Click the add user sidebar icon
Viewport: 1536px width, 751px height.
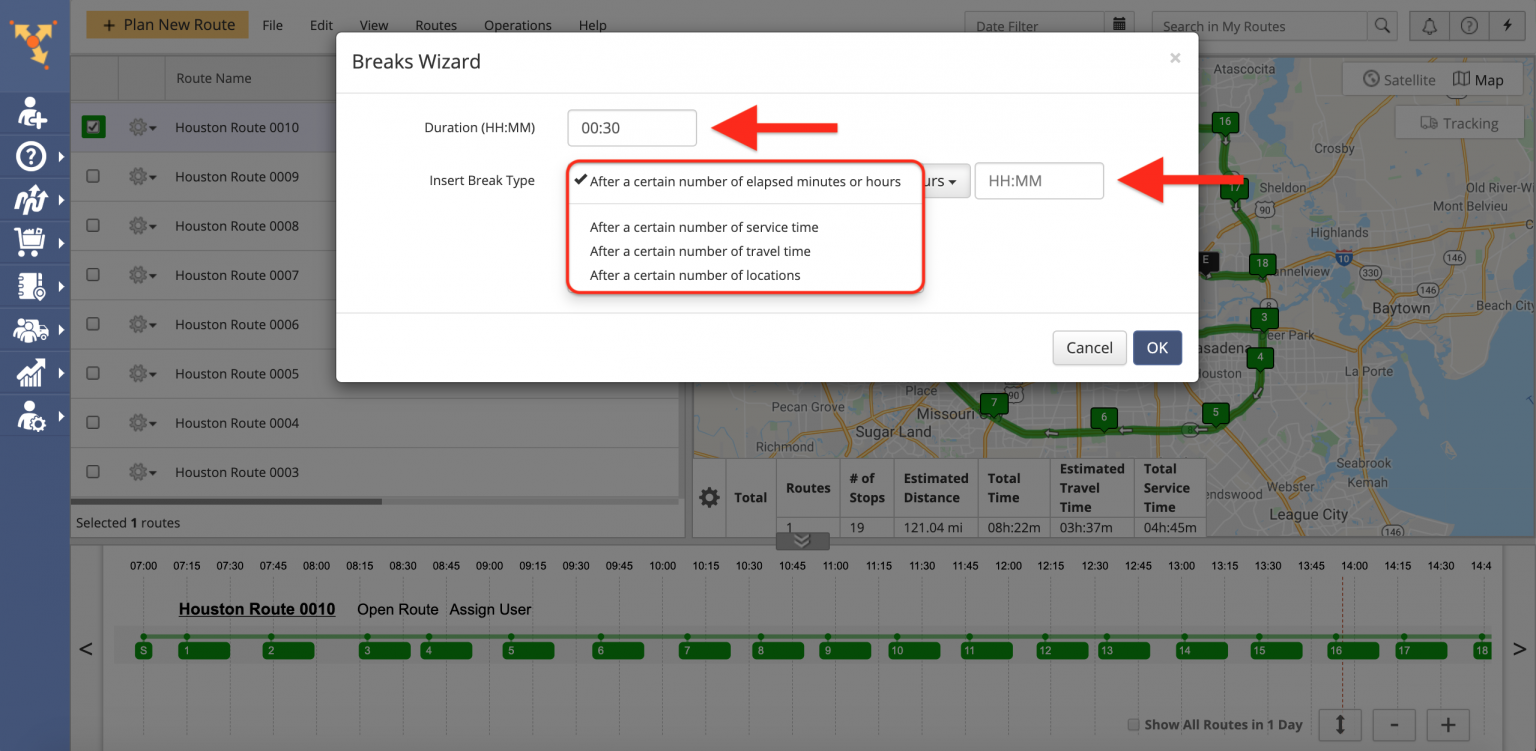tap(31, 113)
